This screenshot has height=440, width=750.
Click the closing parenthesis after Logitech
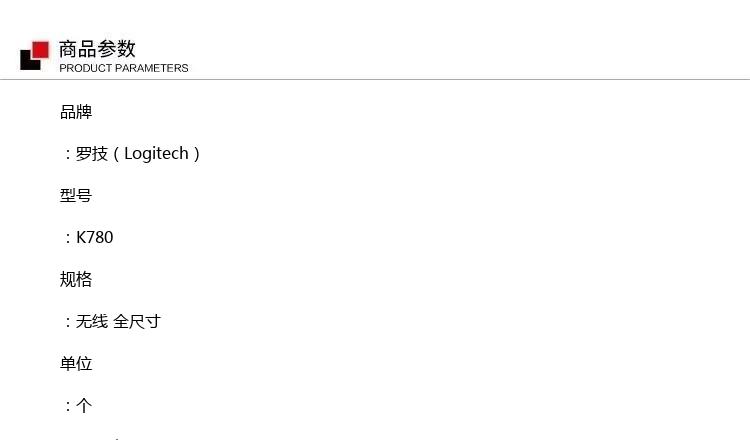point(197,154)
